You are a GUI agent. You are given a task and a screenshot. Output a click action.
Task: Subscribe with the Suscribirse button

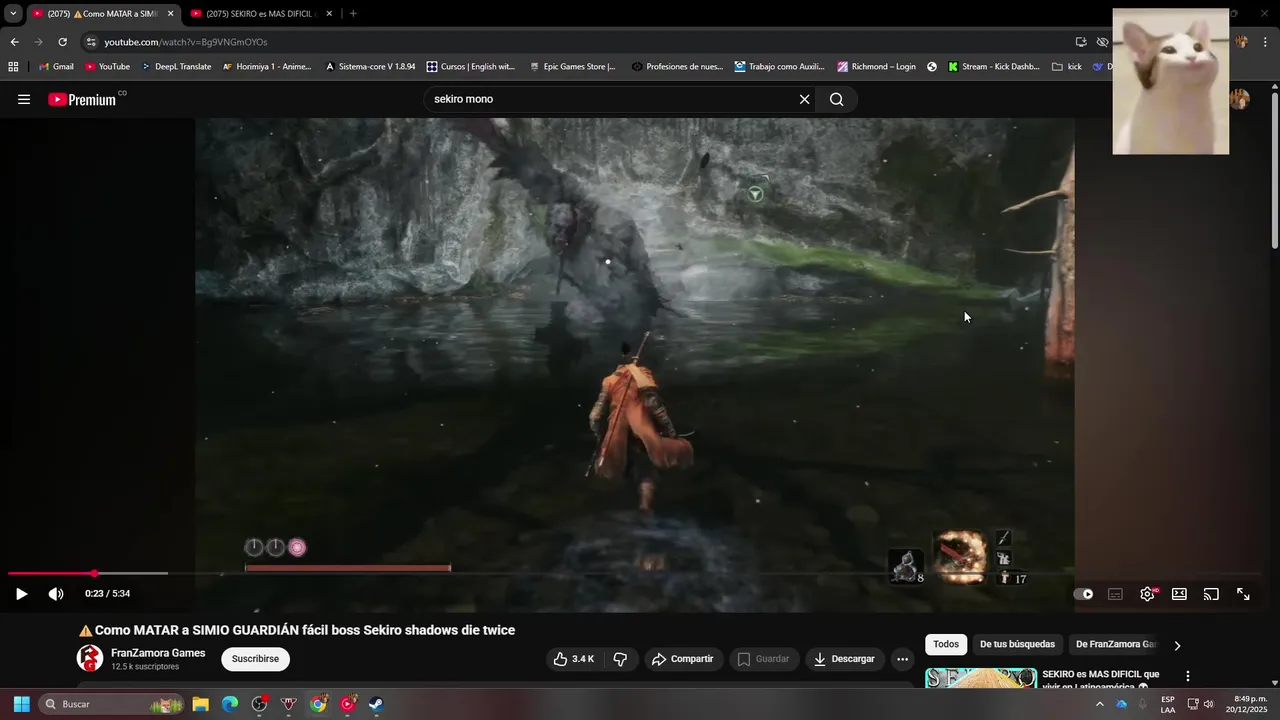[x=255, y=659]
